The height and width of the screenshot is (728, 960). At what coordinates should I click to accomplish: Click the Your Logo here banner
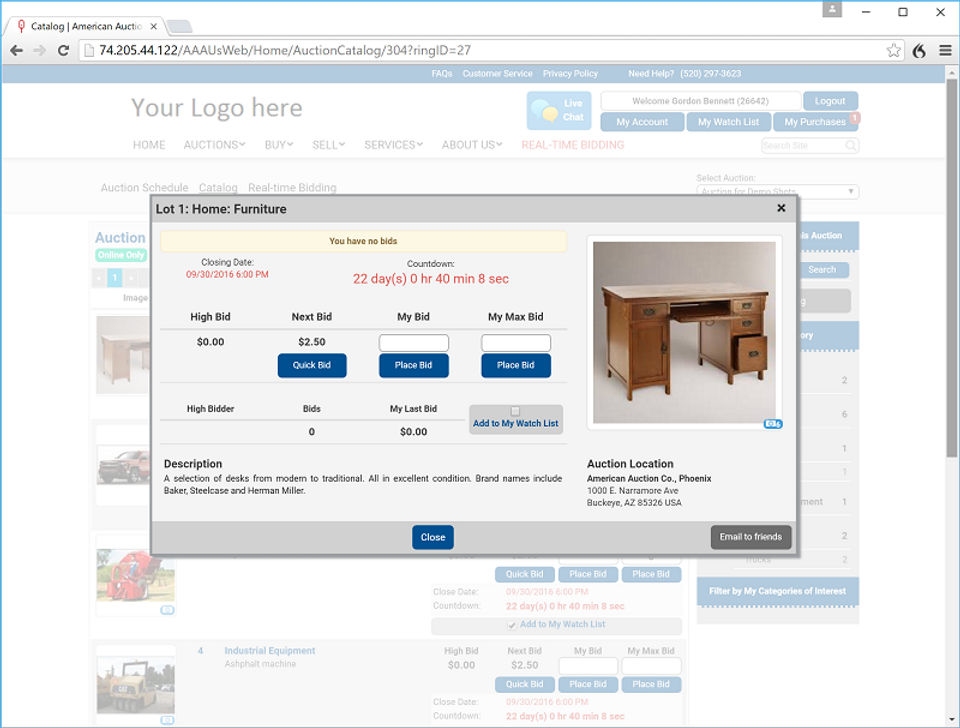216,108
